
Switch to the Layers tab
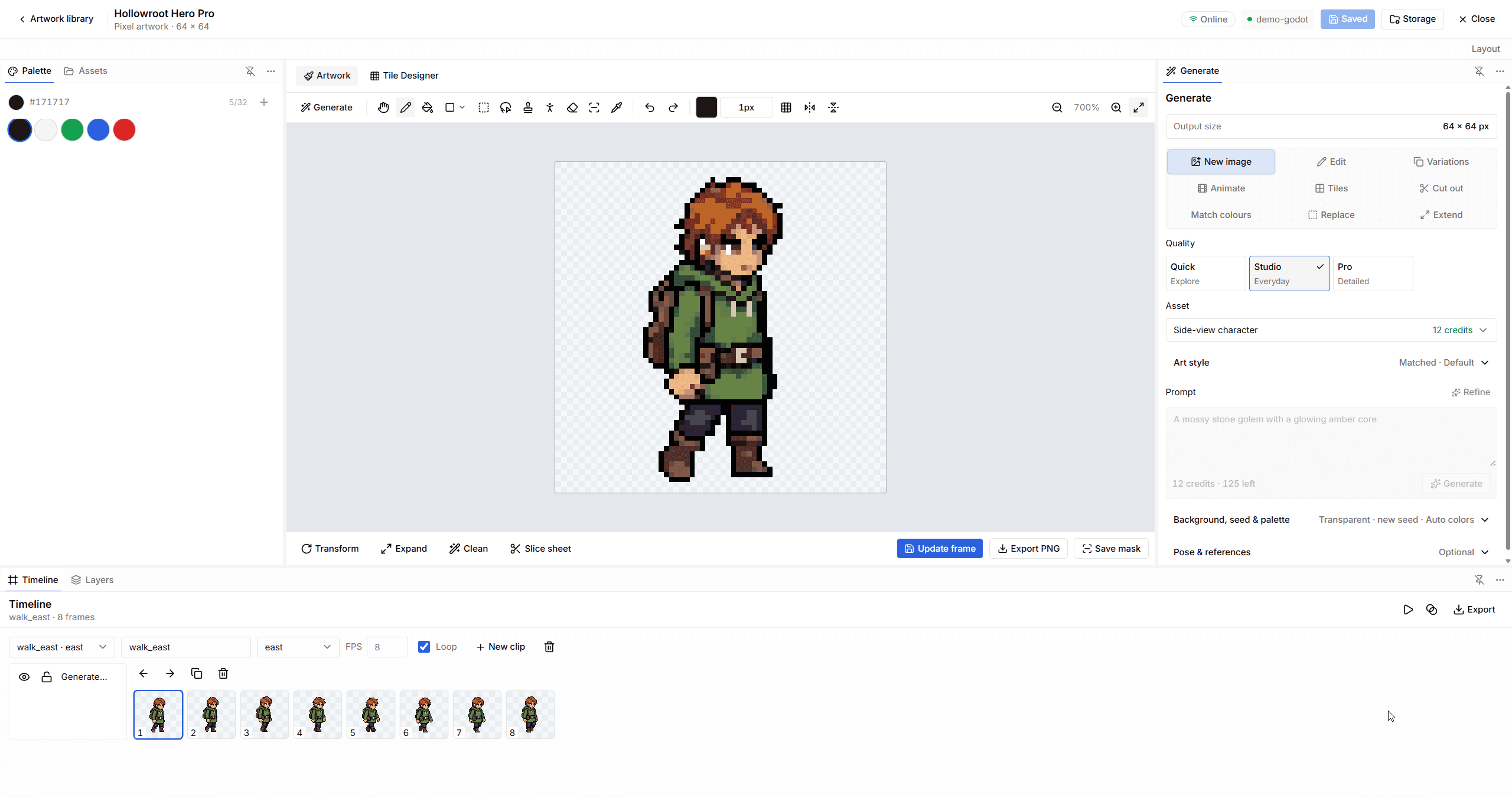[92, 580]
